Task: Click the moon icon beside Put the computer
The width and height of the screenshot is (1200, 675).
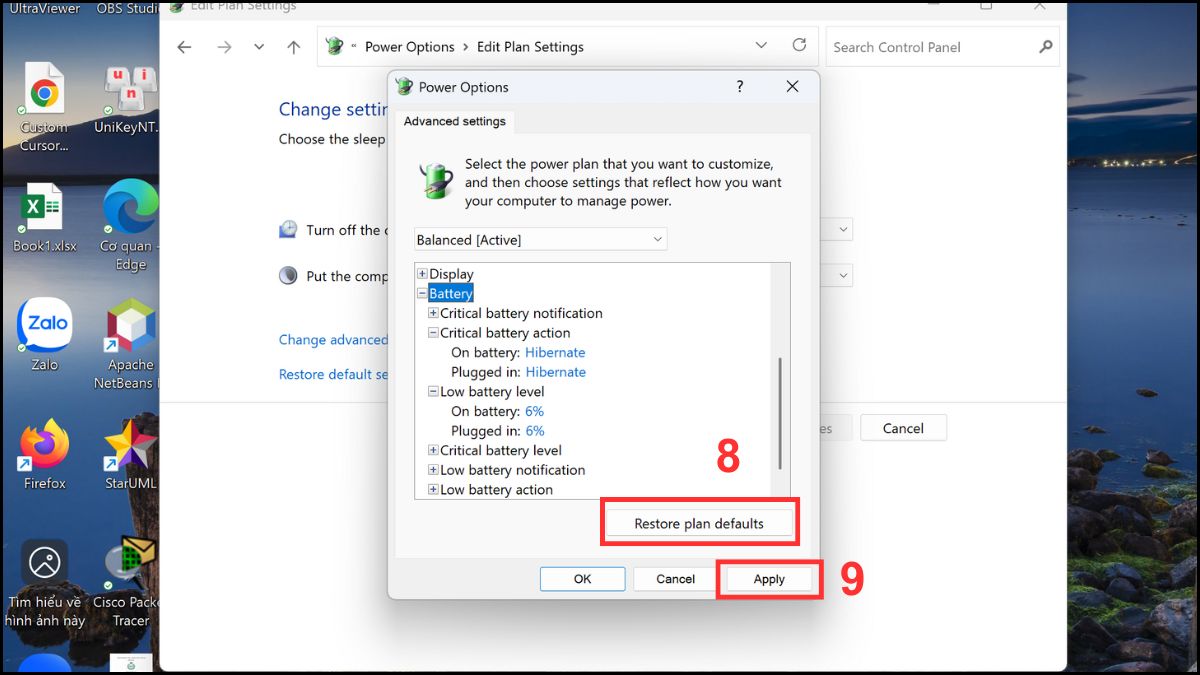Action: pyautogui.click(x=288, y=276)
